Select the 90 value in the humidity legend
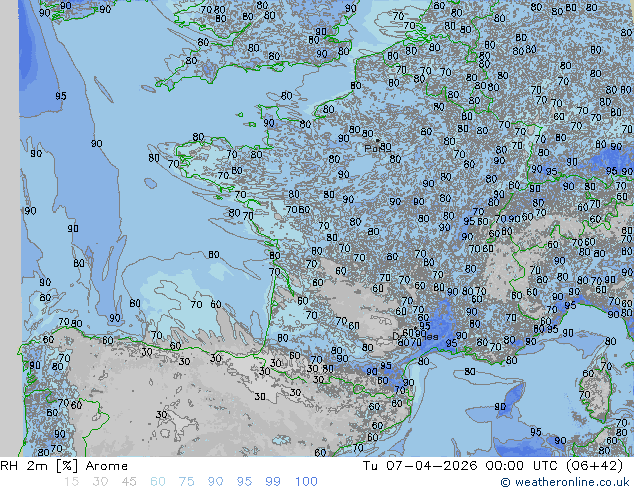Screen dimensions: 634x490 pyautogui.click(x=215, y=482)
